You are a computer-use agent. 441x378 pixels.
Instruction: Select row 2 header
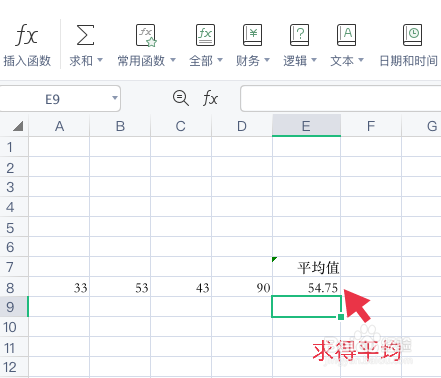14,167
